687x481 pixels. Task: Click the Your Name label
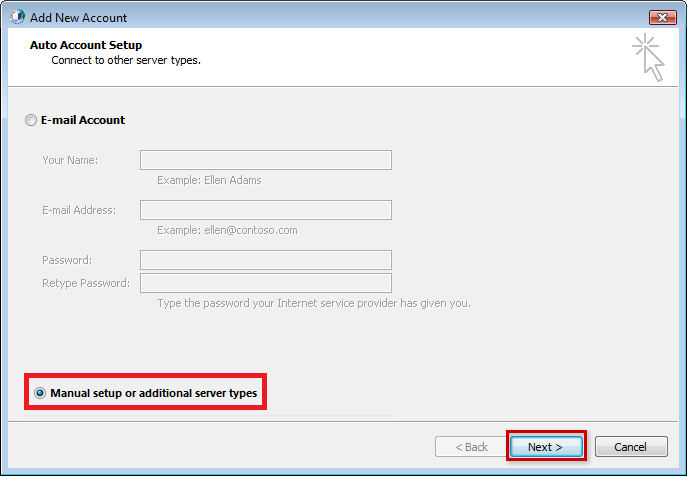coord(70,160)
